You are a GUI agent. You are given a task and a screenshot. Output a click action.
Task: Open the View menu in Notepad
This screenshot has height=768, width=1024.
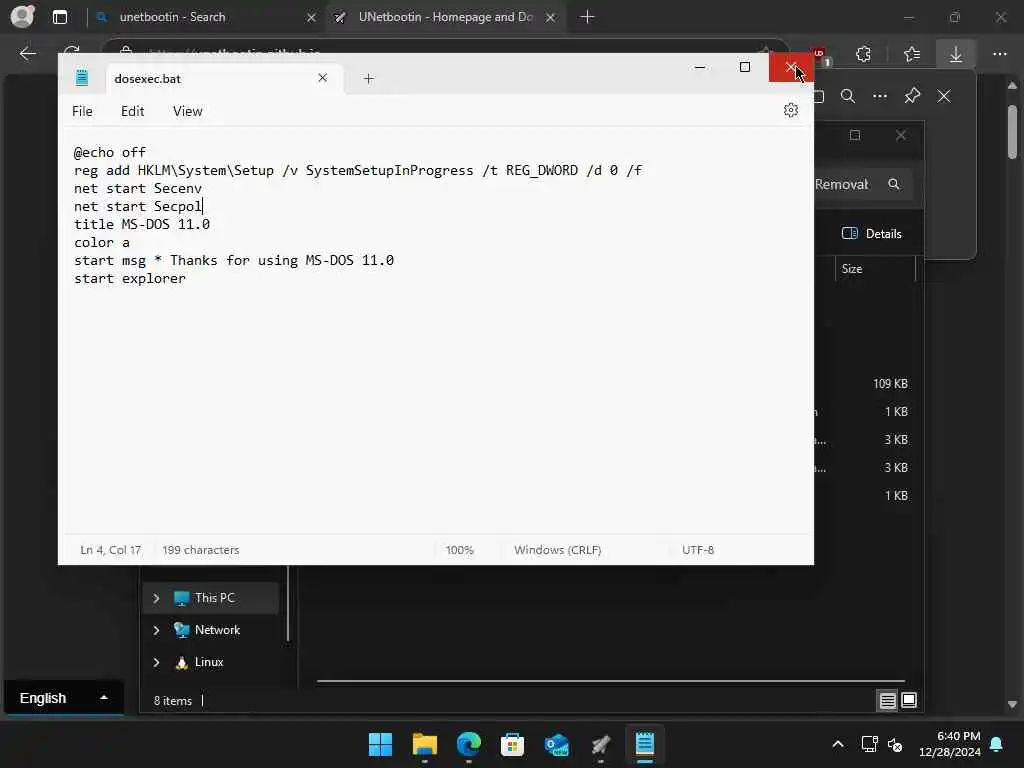point(187,111)
